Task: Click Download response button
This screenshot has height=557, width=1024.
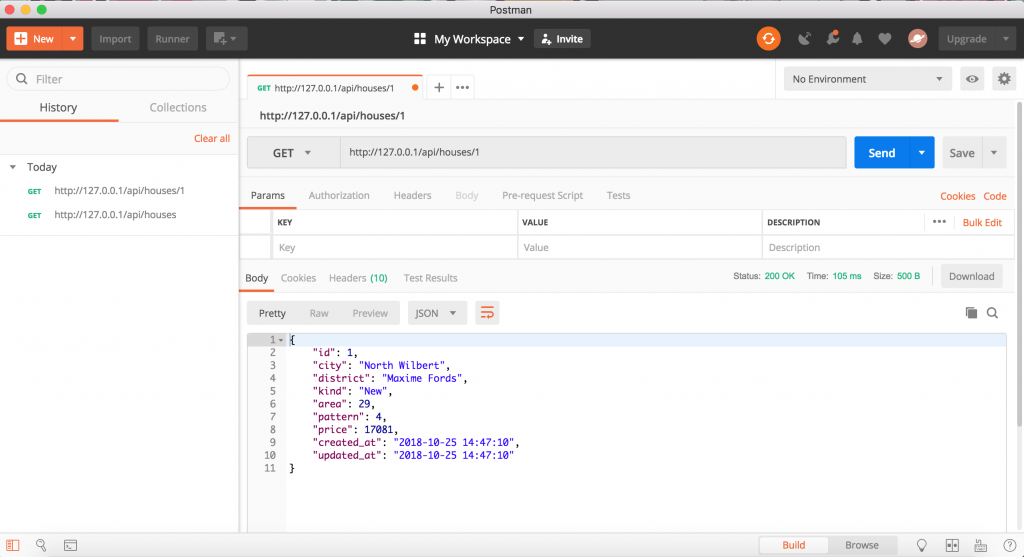Action: tap(971, 276)
